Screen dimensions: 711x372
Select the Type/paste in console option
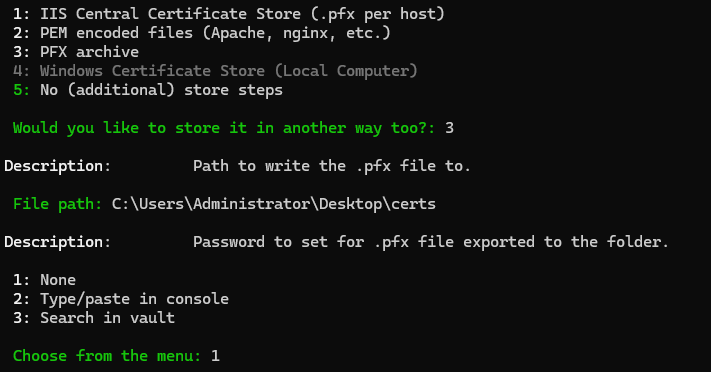pos(121,299)
